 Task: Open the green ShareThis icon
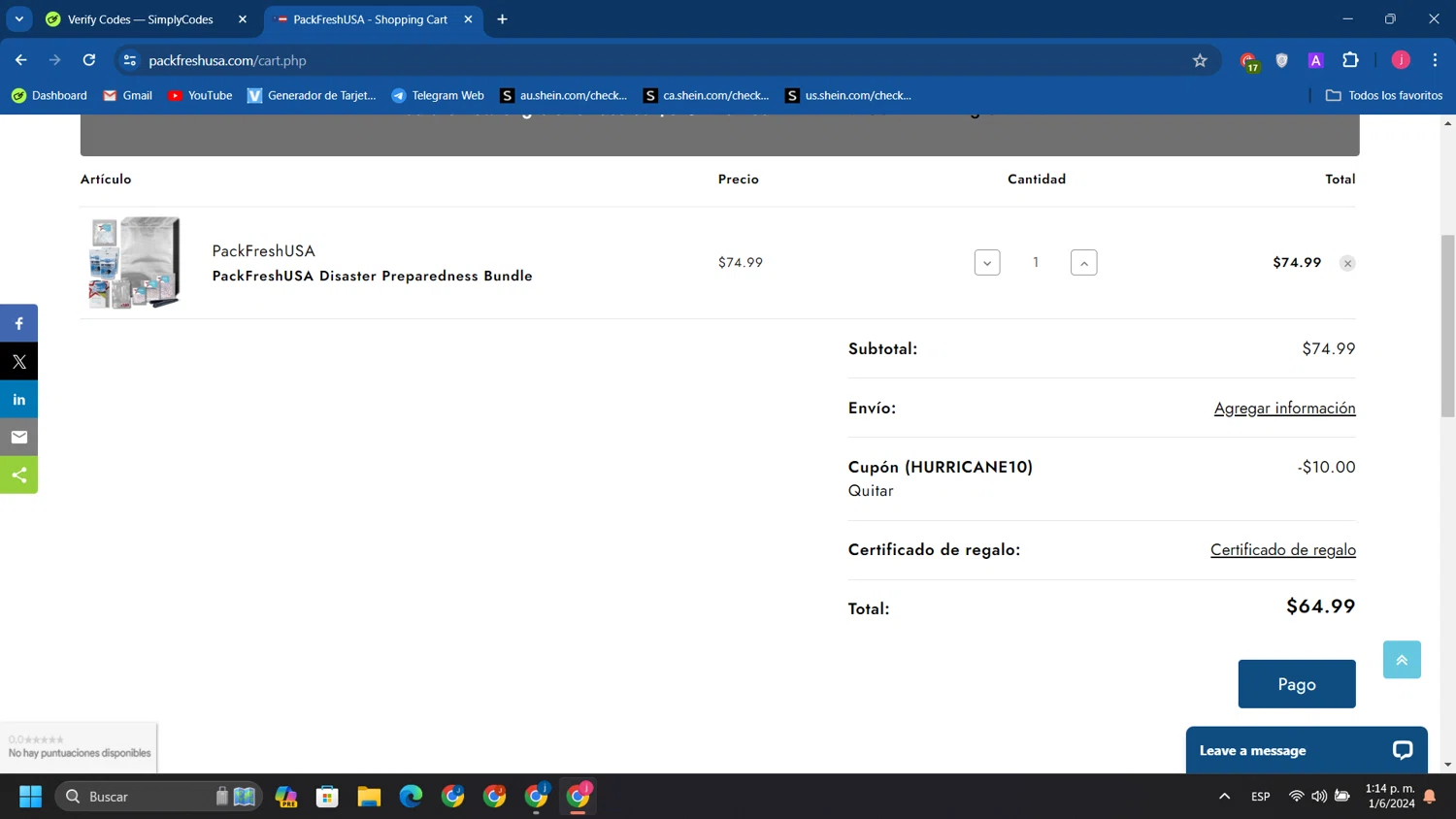[x=18, y=475]
